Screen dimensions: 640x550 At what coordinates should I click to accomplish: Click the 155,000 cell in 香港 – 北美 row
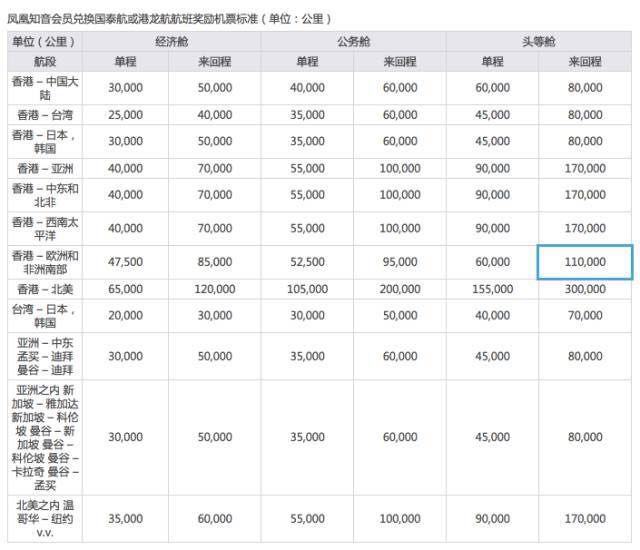[x=492, y=289]
